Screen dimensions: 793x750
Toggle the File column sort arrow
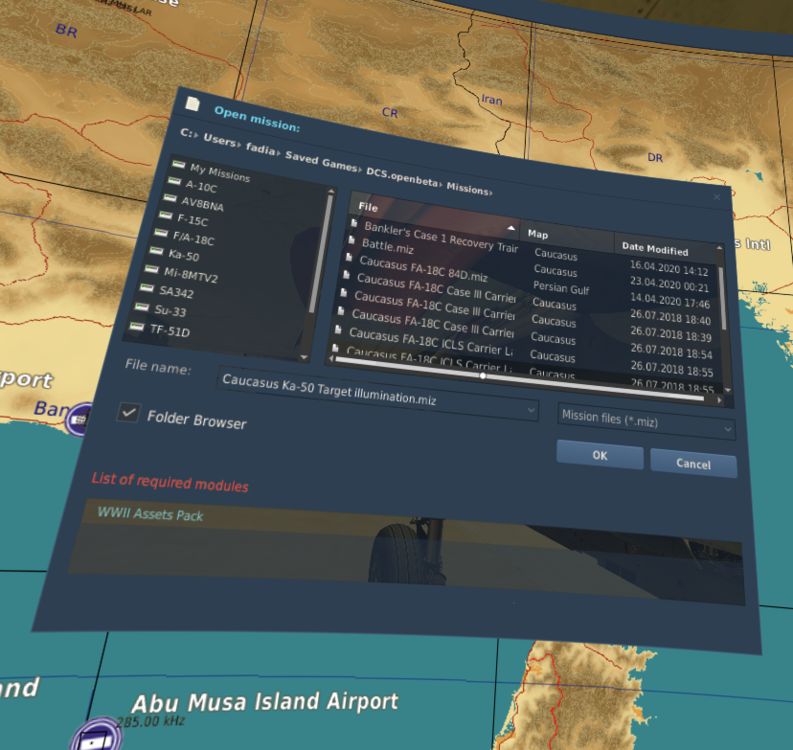[x=511, y=228]
